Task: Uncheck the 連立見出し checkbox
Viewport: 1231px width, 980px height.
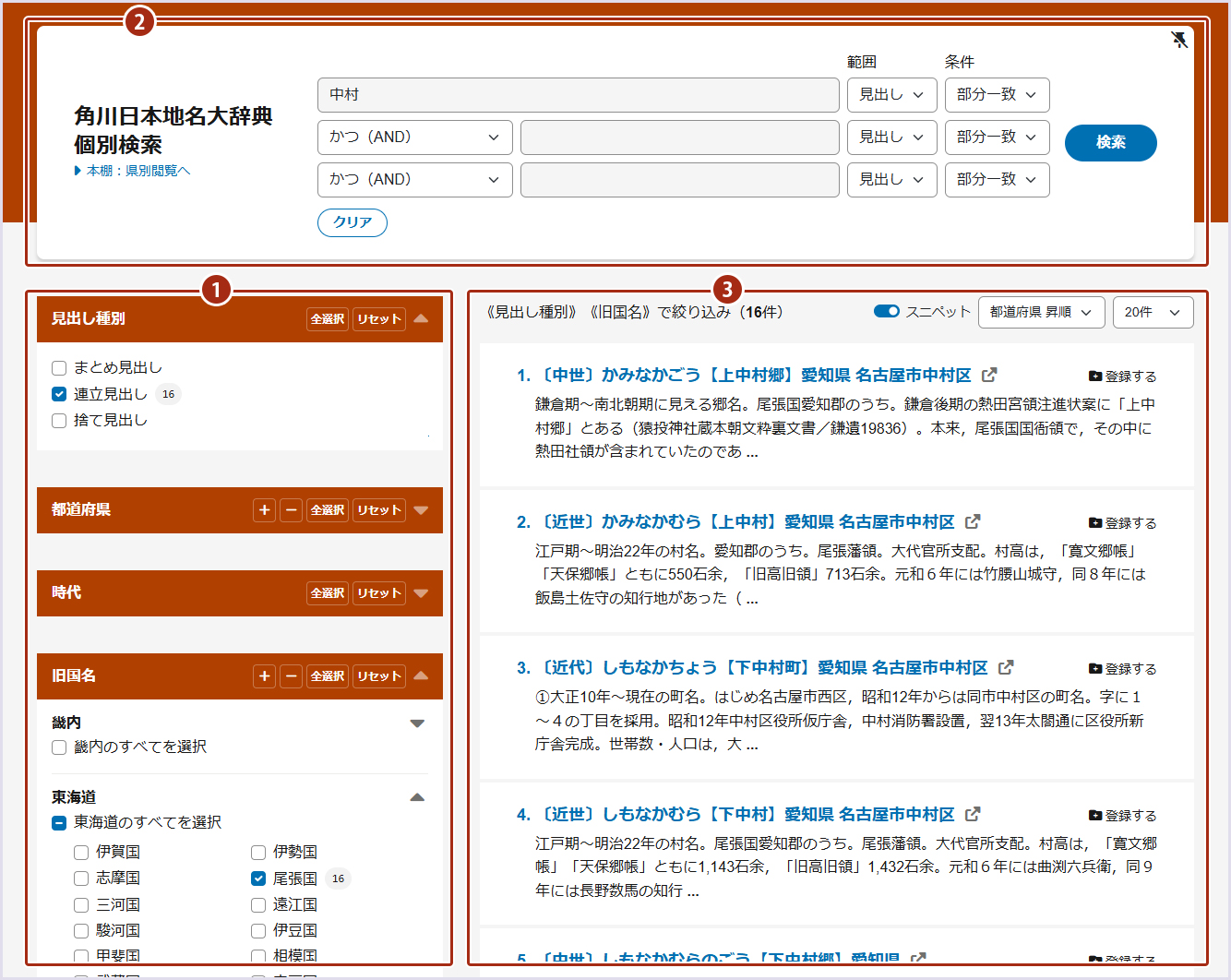Action: click(59, 394)
